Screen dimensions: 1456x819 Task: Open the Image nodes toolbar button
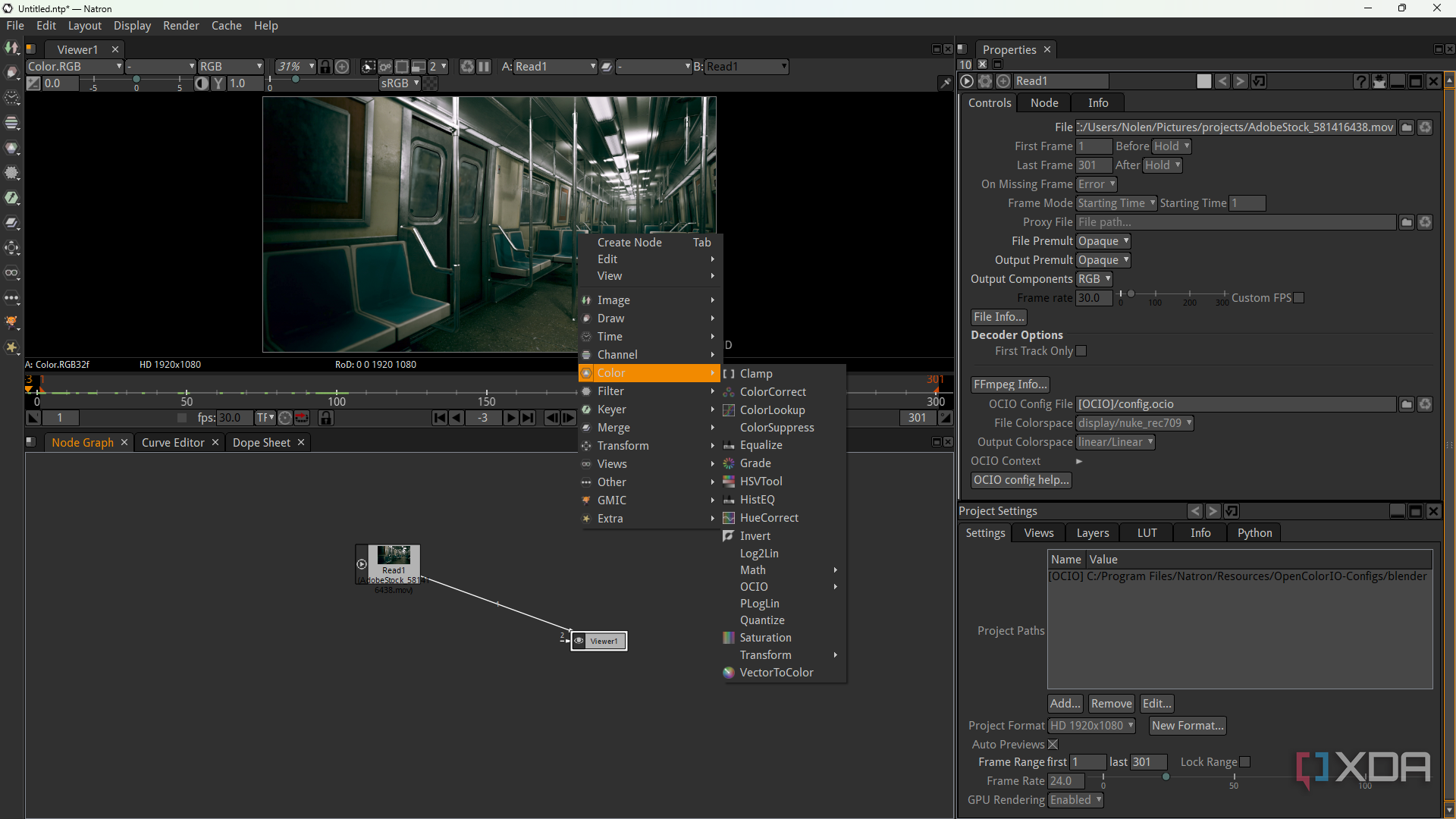tap(12, 48)
